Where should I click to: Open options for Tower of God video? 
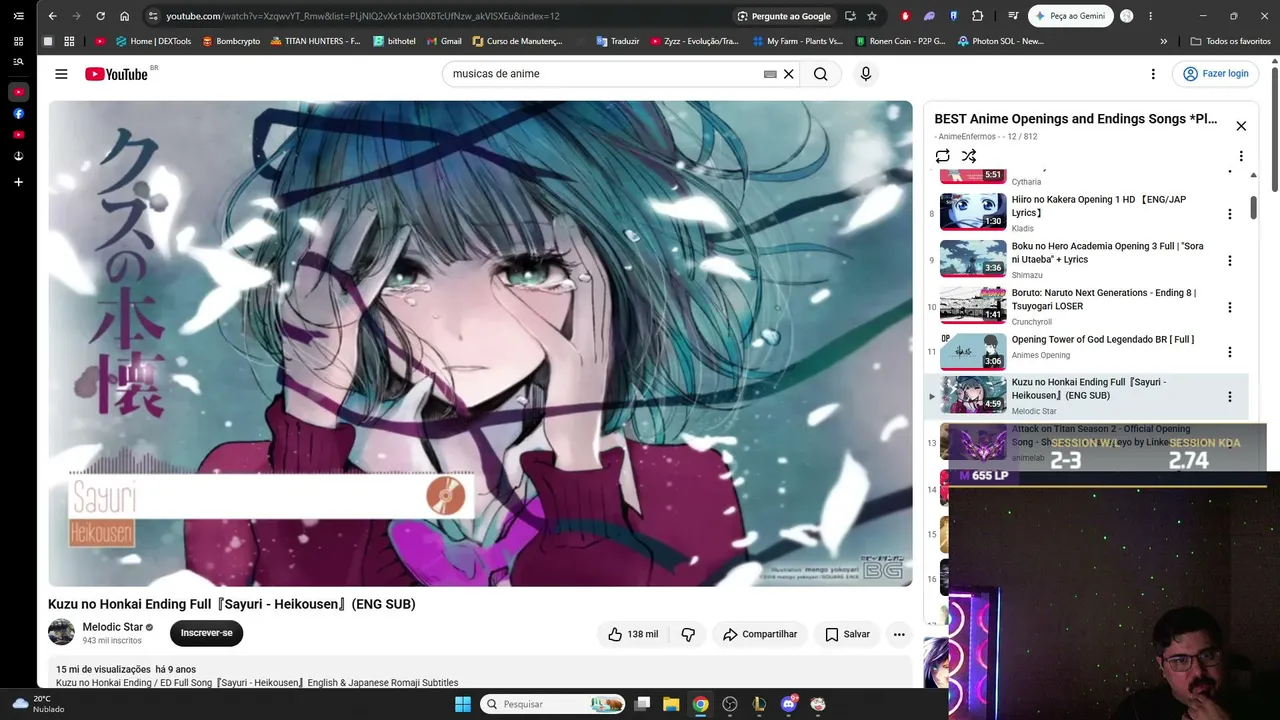pyautogui.click(x=1230, y=352)
